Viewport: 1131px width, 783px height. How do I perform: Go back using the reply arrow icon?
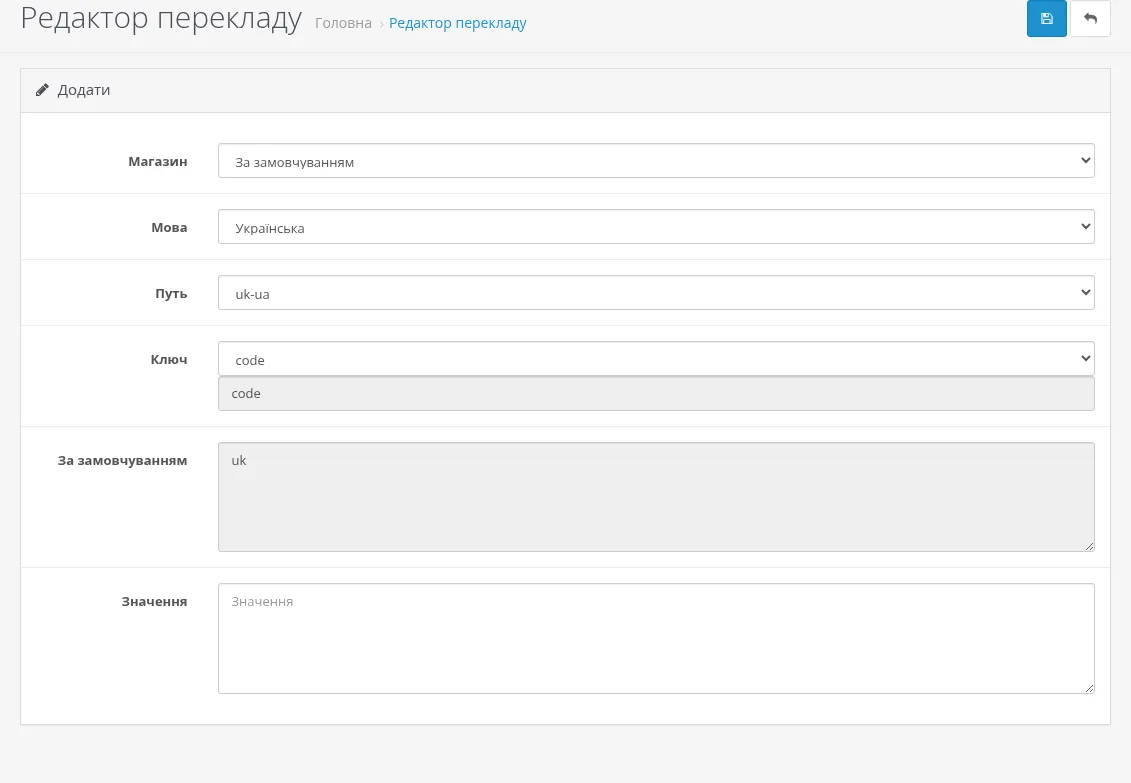point(1090,19)
